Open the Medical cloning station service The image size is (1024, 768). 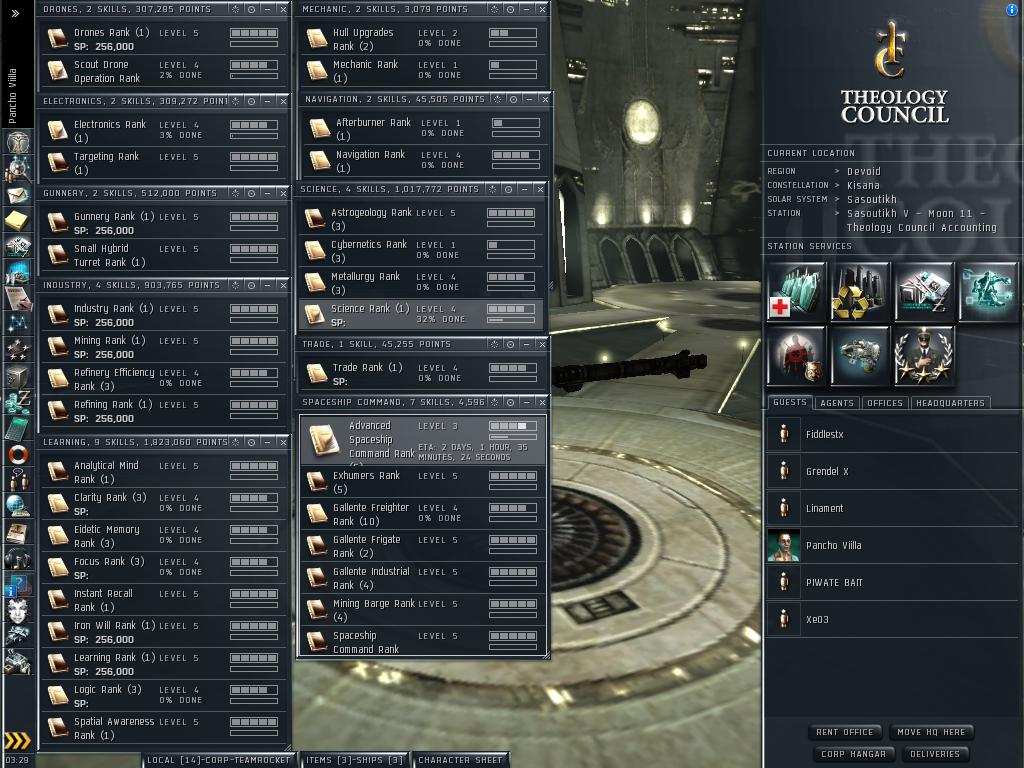pos(796,292)
